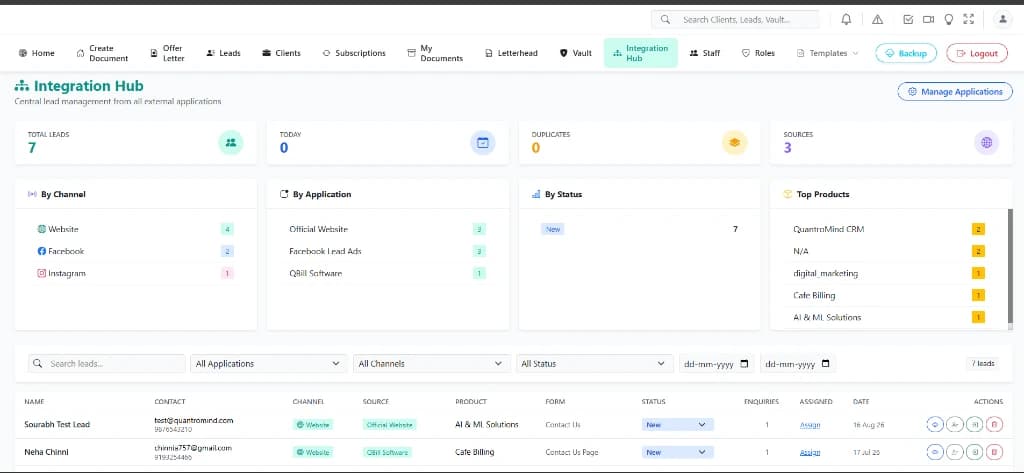Open Letterhead section

[x=511, y=53]
